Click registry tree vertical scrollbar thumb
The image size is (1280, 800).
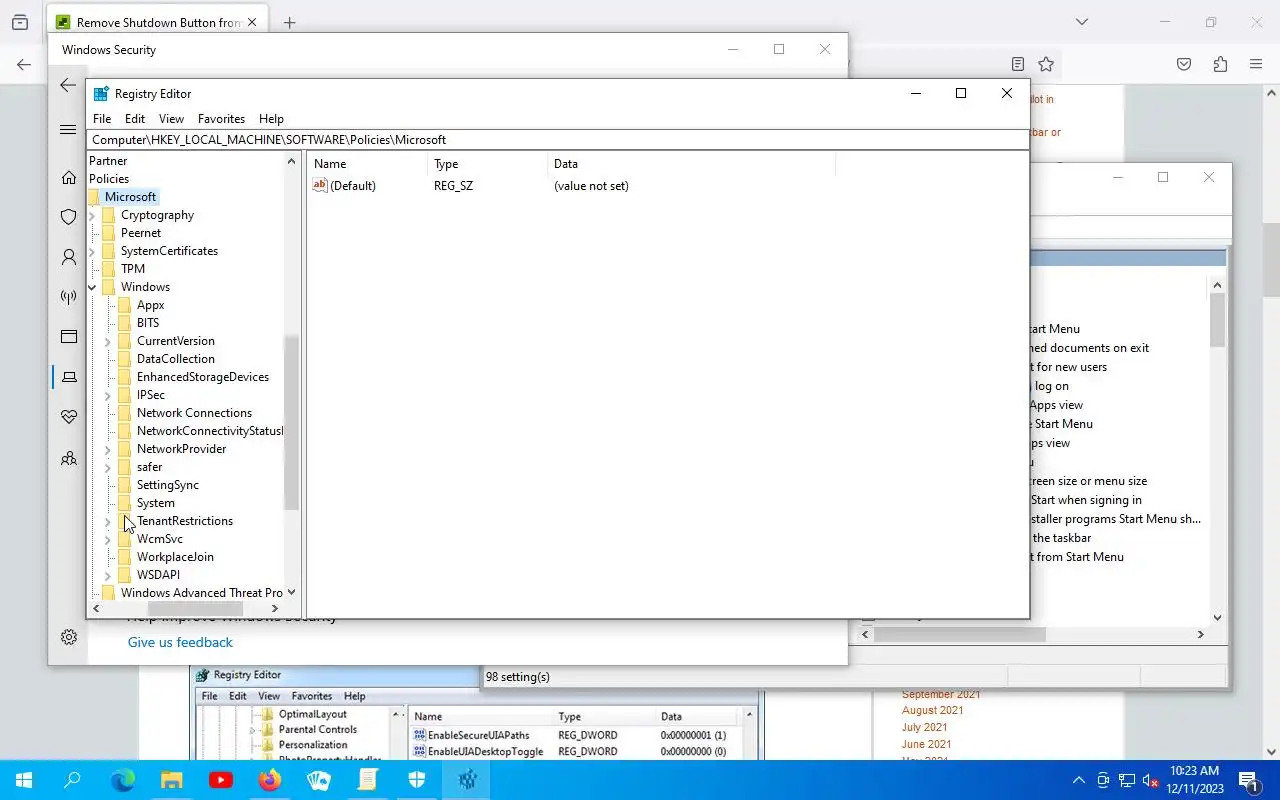pyautogui.click(x=291, y=422)
